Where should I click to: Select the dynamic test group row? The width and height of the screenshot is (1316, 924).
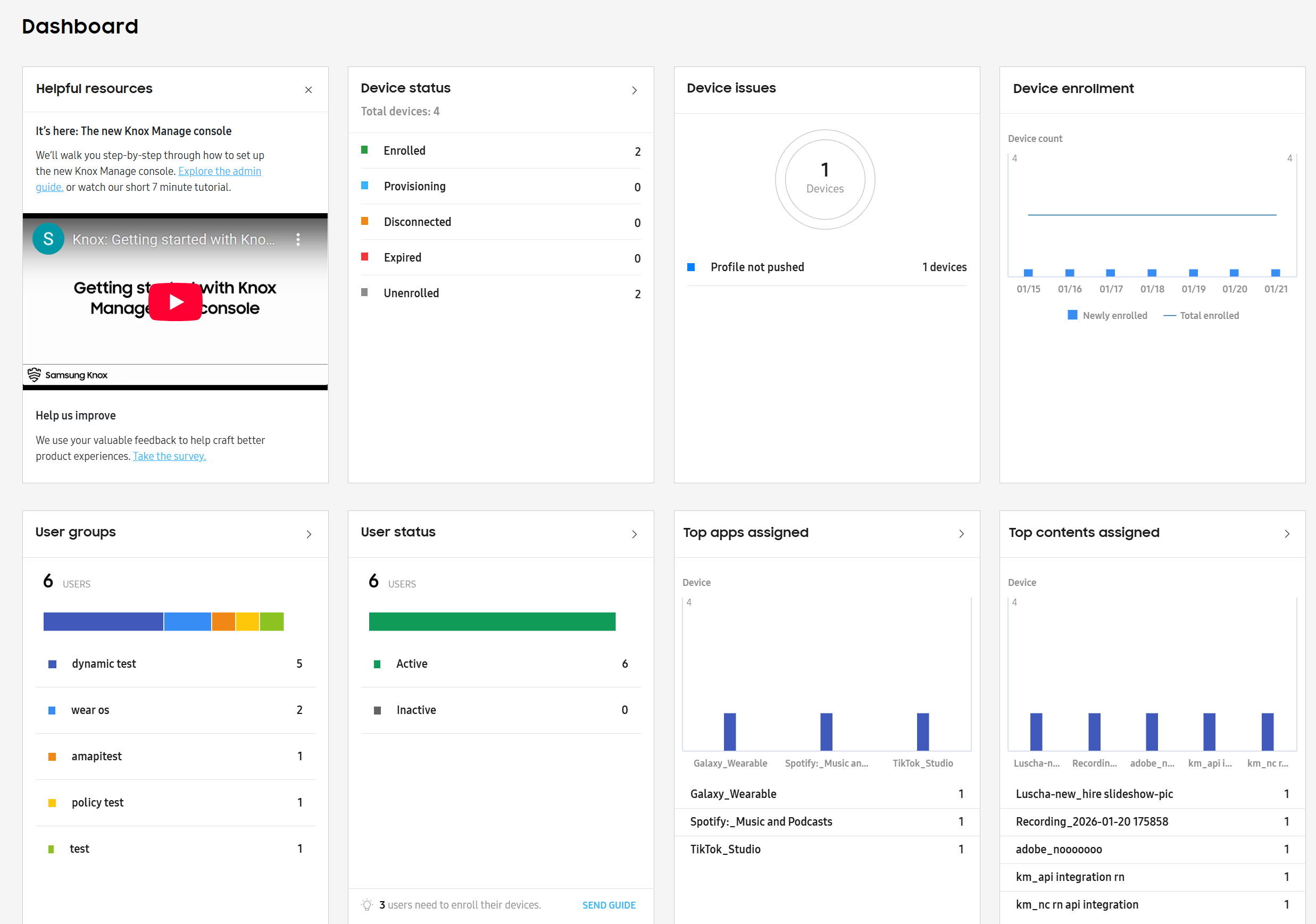(x=175, y=664)
